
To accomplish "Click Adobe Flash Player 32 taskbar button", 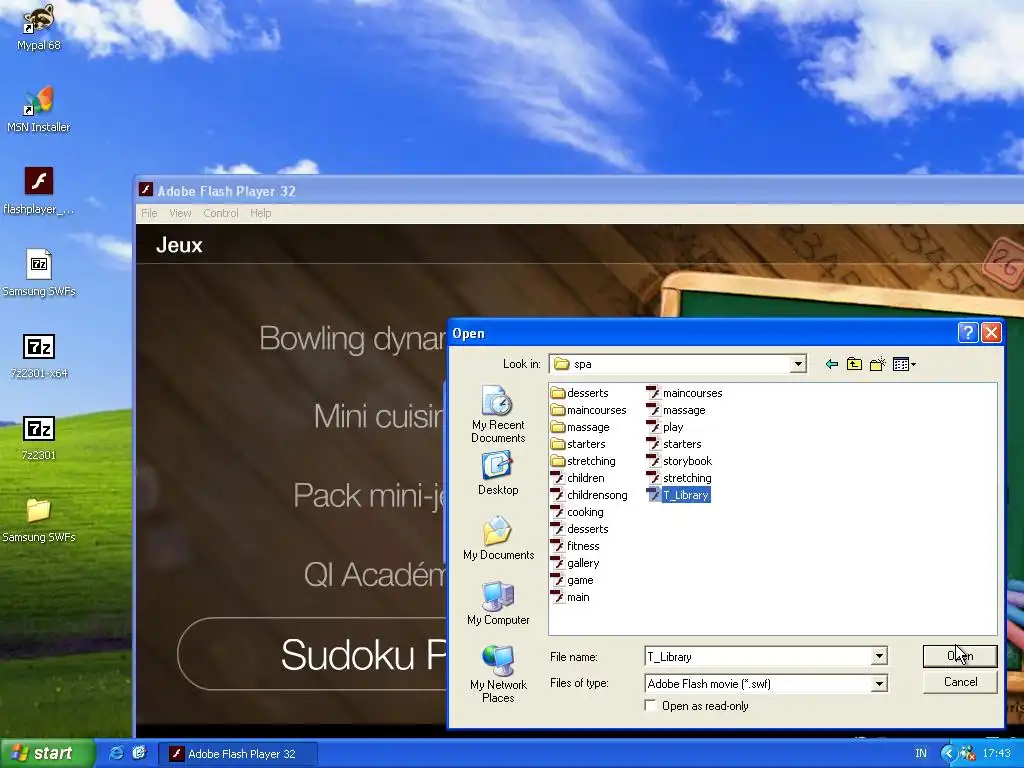I will pyautogui.click(x=238, y=754).
